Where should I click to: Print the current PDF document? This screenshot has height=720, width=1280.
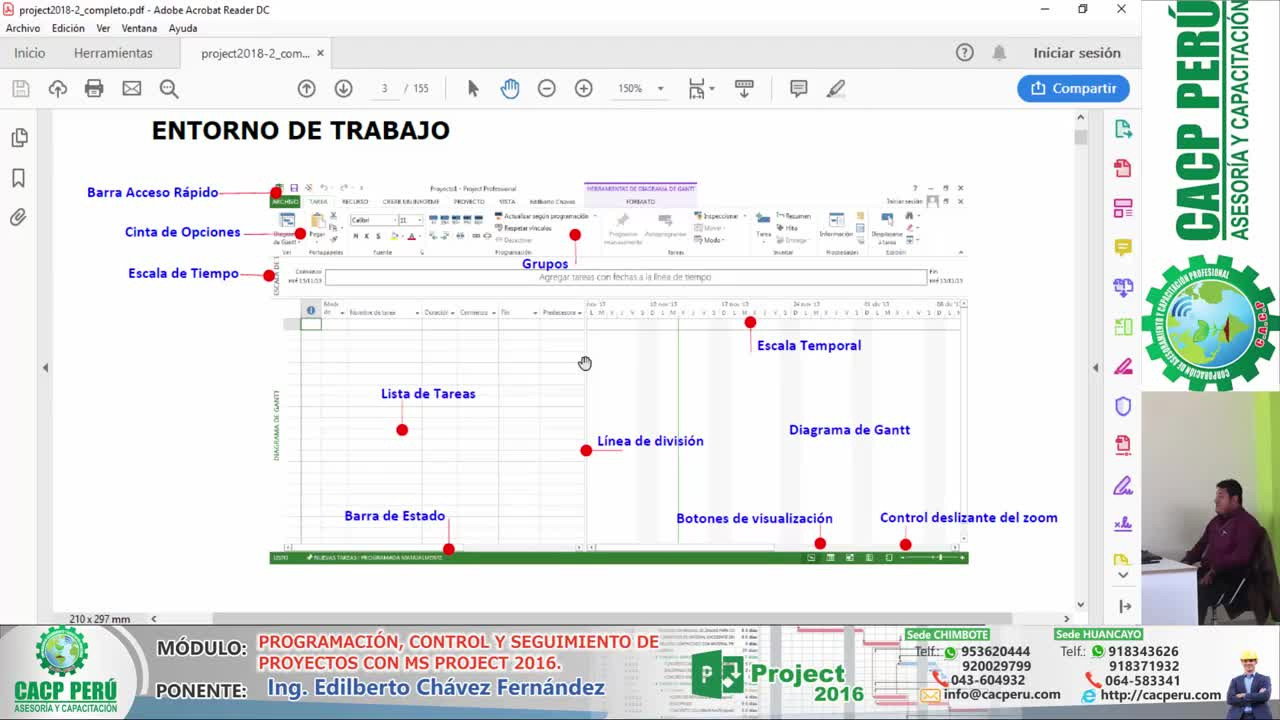tap(94, 88)
